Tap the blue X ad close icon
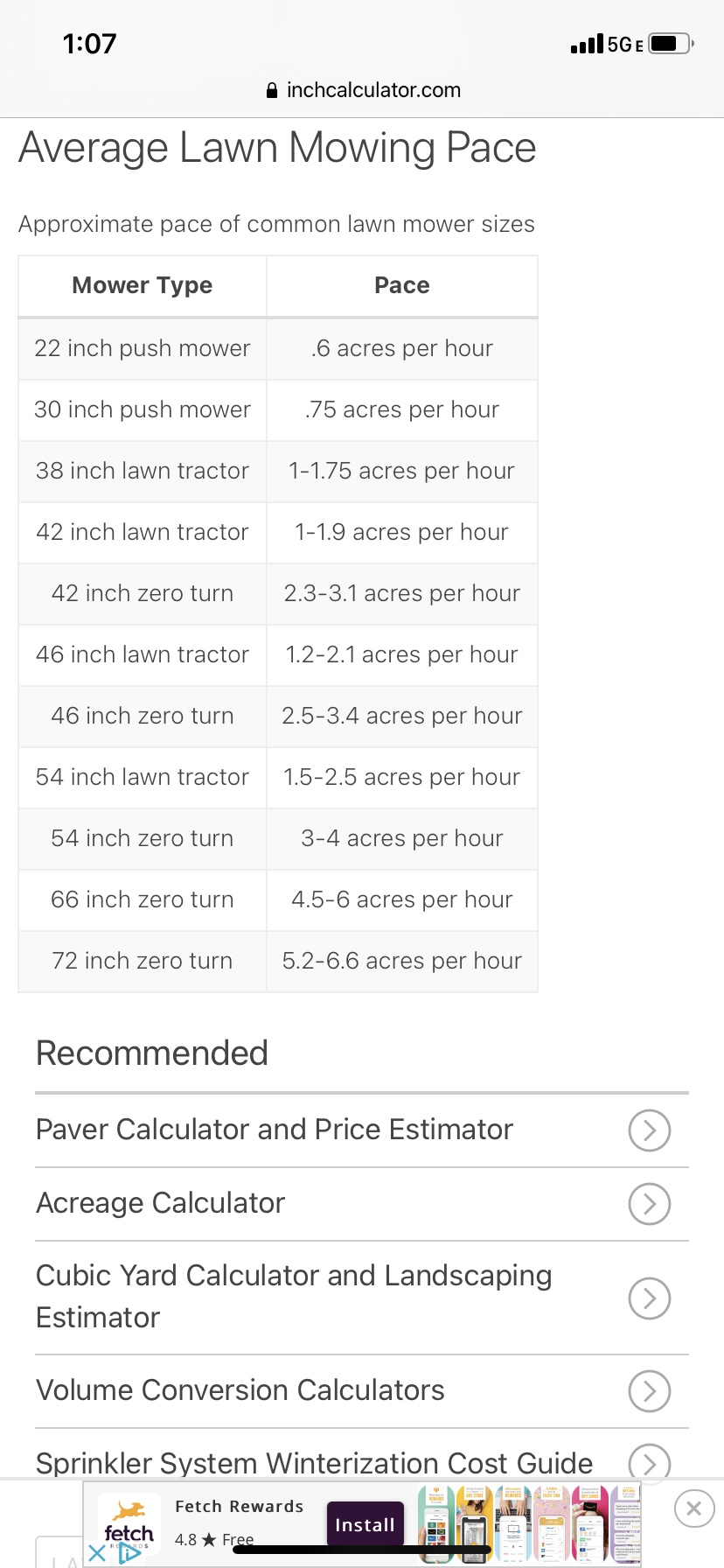724x1568 pixels. [97, 1553]
